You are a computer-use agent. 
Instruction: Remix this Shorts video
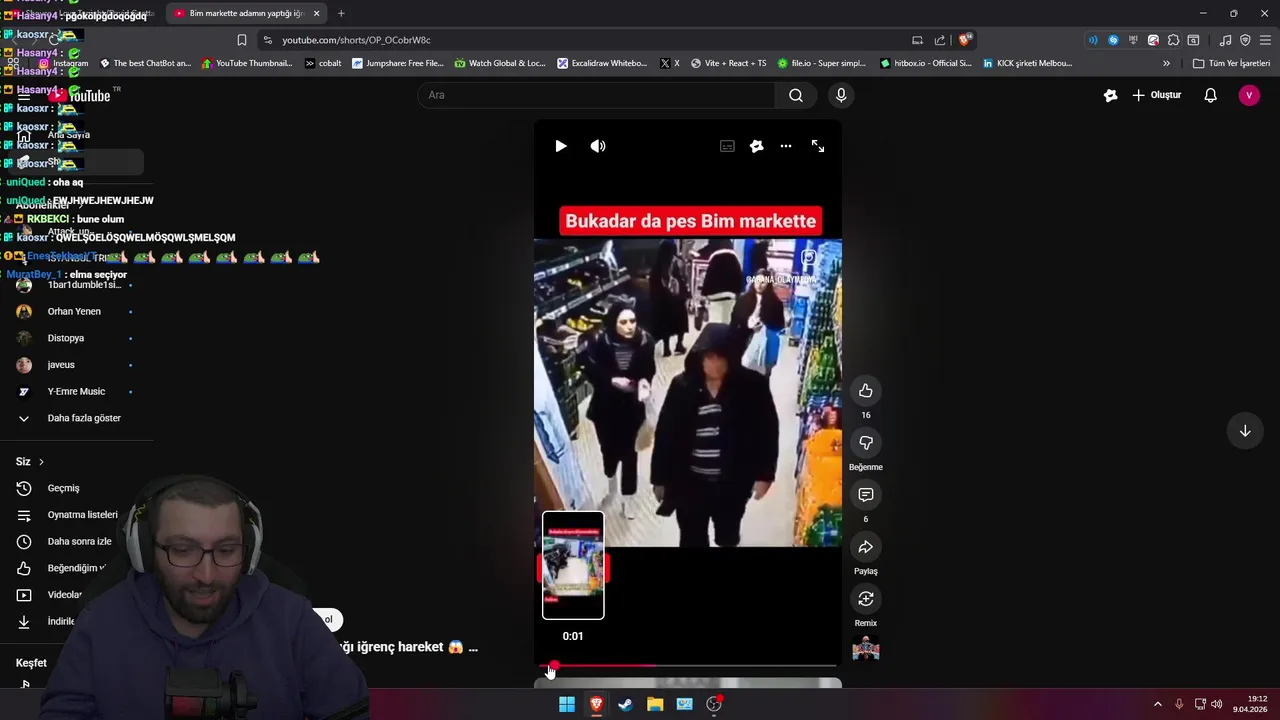point(866,599)
